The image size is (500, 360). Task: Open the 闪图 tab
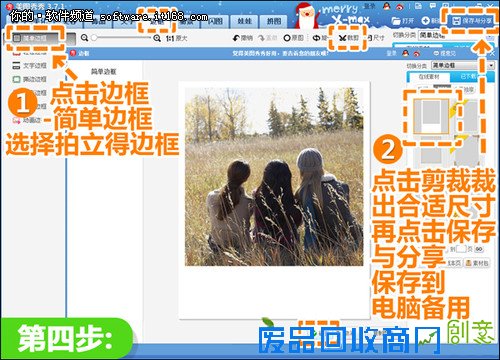215,22
